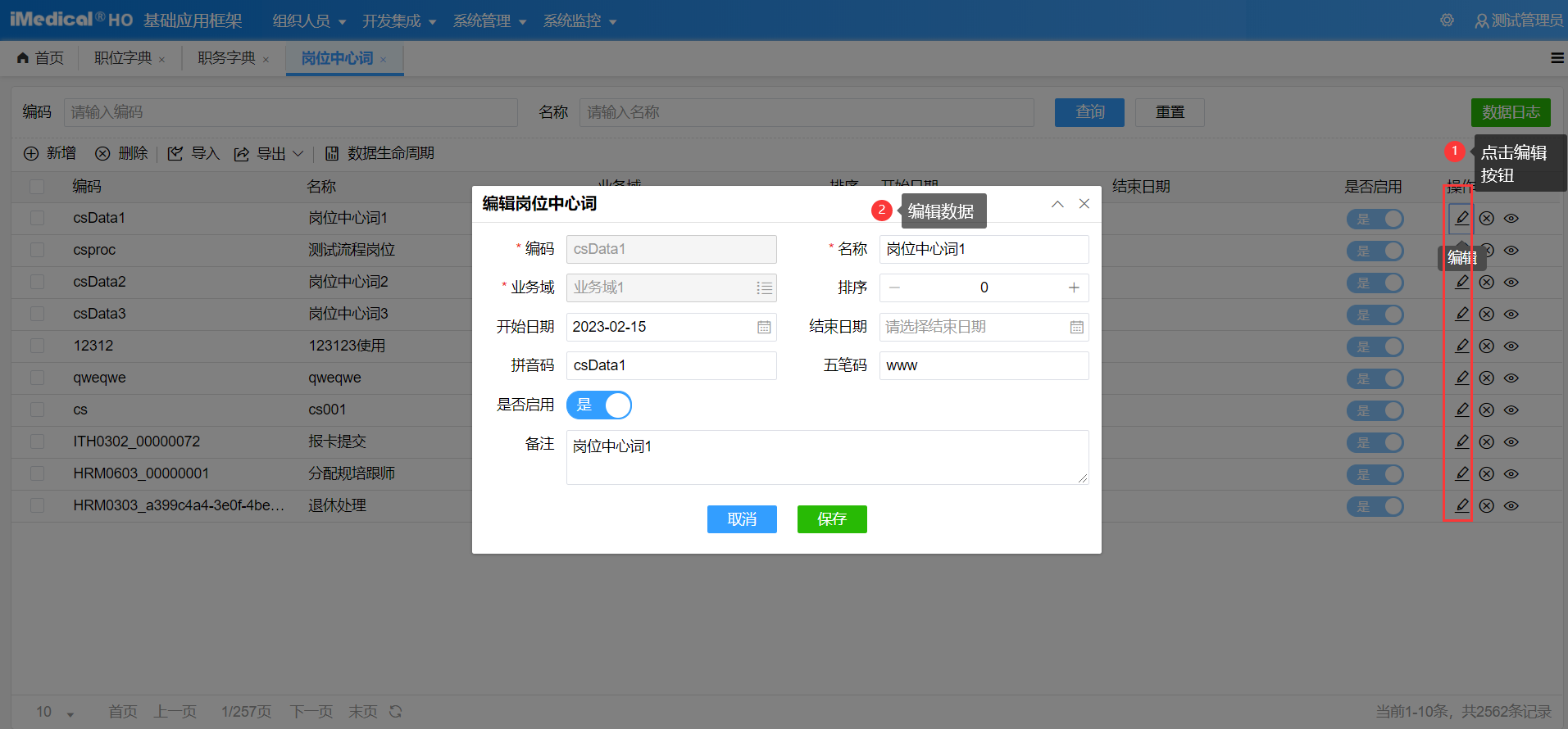The image size is (1568, 729).
Task: Toggle enabled switch for csproc row
Action: click(x=1375, y=251)
